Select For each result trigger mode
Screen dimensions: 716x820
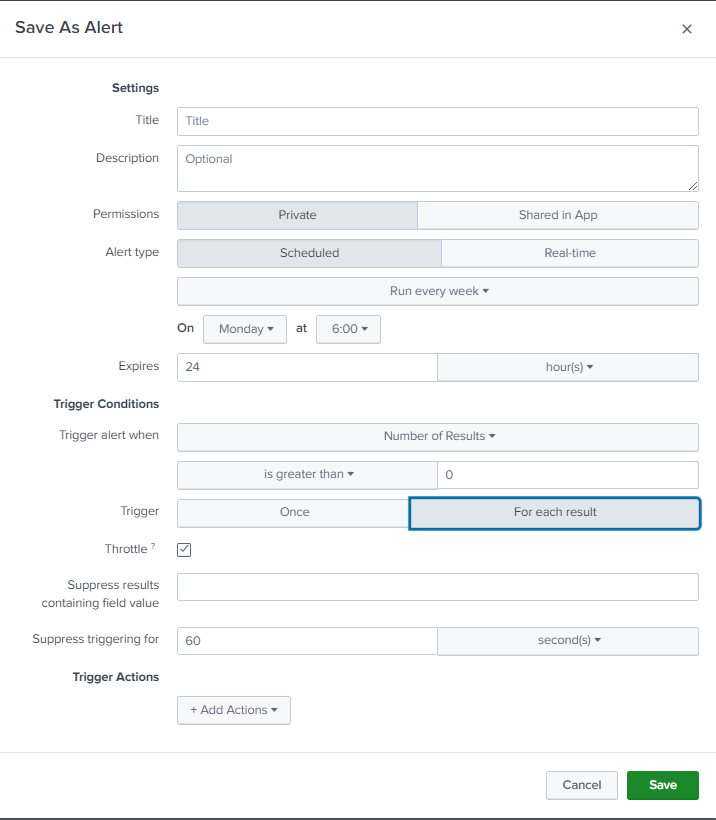(554, 512)
